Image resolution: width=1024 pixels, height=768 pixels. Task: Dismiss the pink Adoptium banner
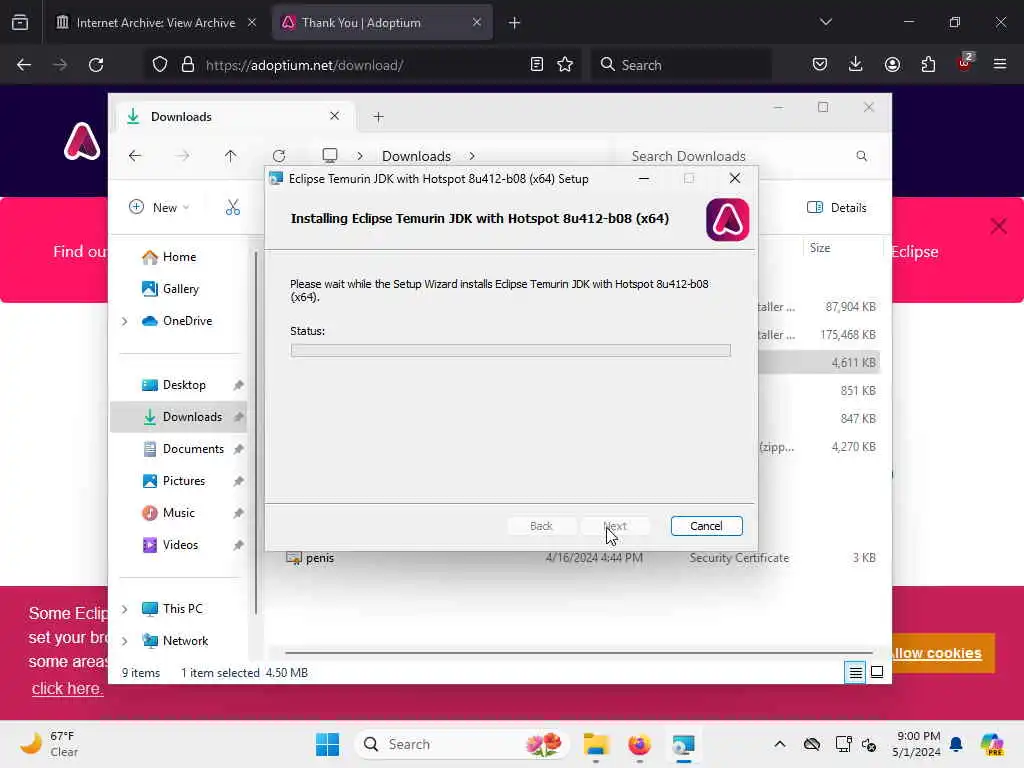pos(999,227)
